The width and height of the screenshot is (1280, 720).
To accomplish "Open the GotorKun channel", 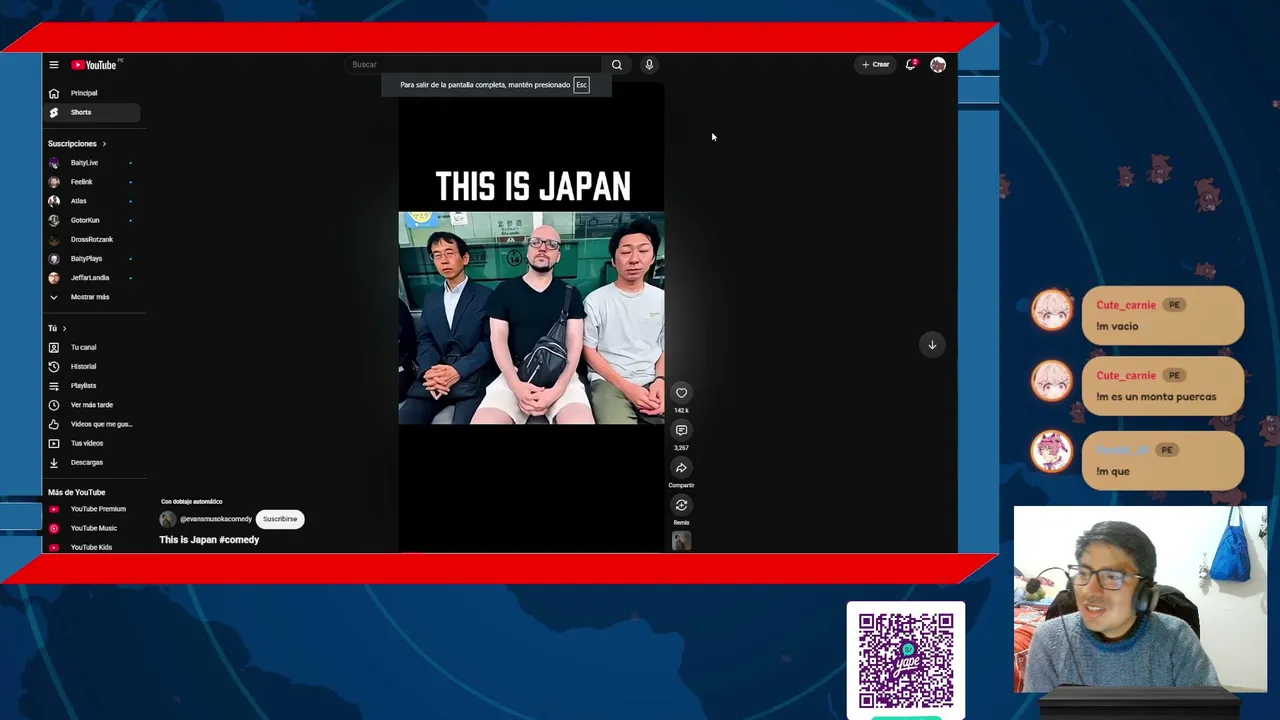I will (x=92, y=220).
